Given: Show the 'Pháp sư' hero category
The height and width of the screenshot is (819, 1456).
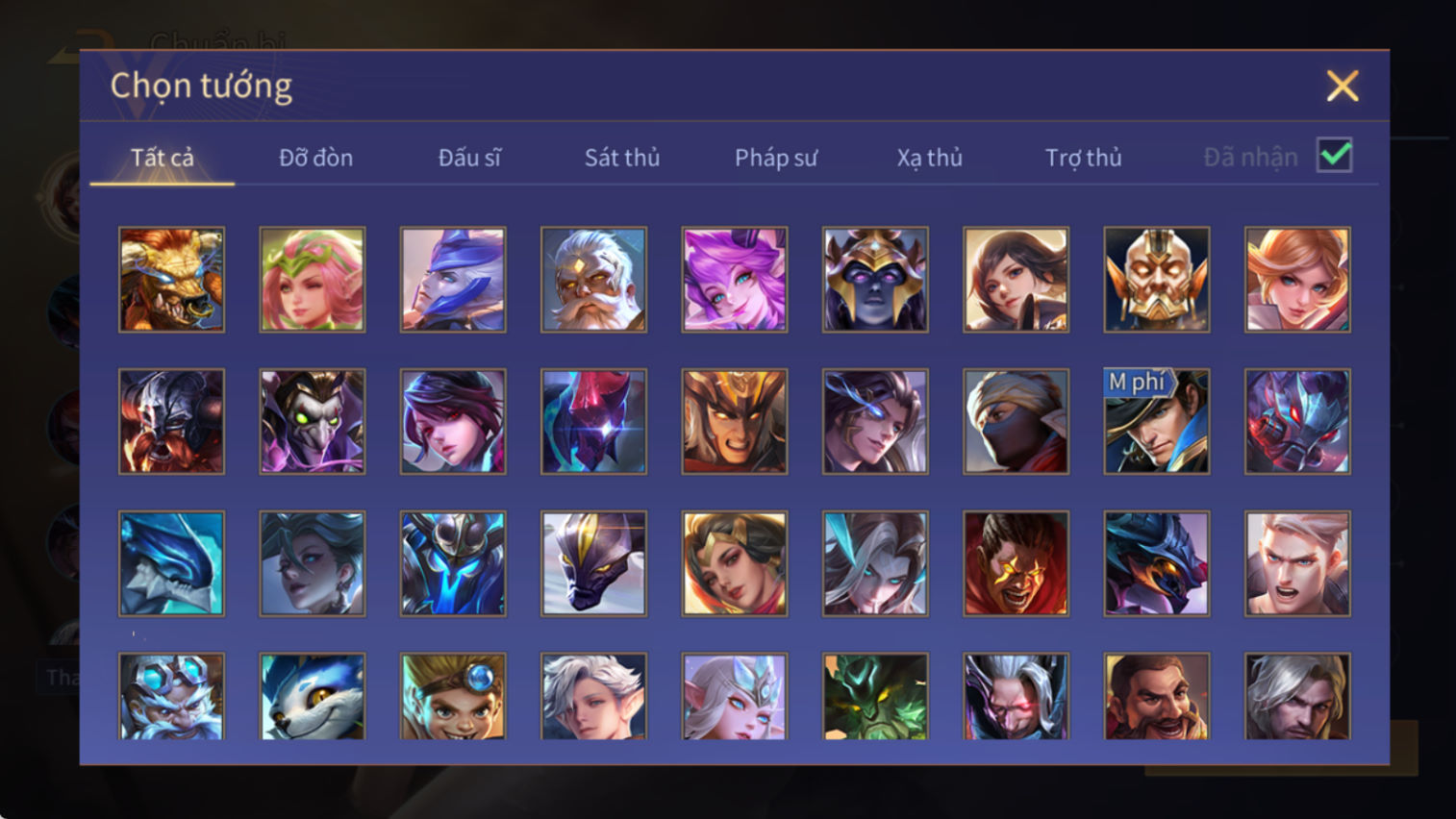Looking at the screenshot, I should coord(776,158).
